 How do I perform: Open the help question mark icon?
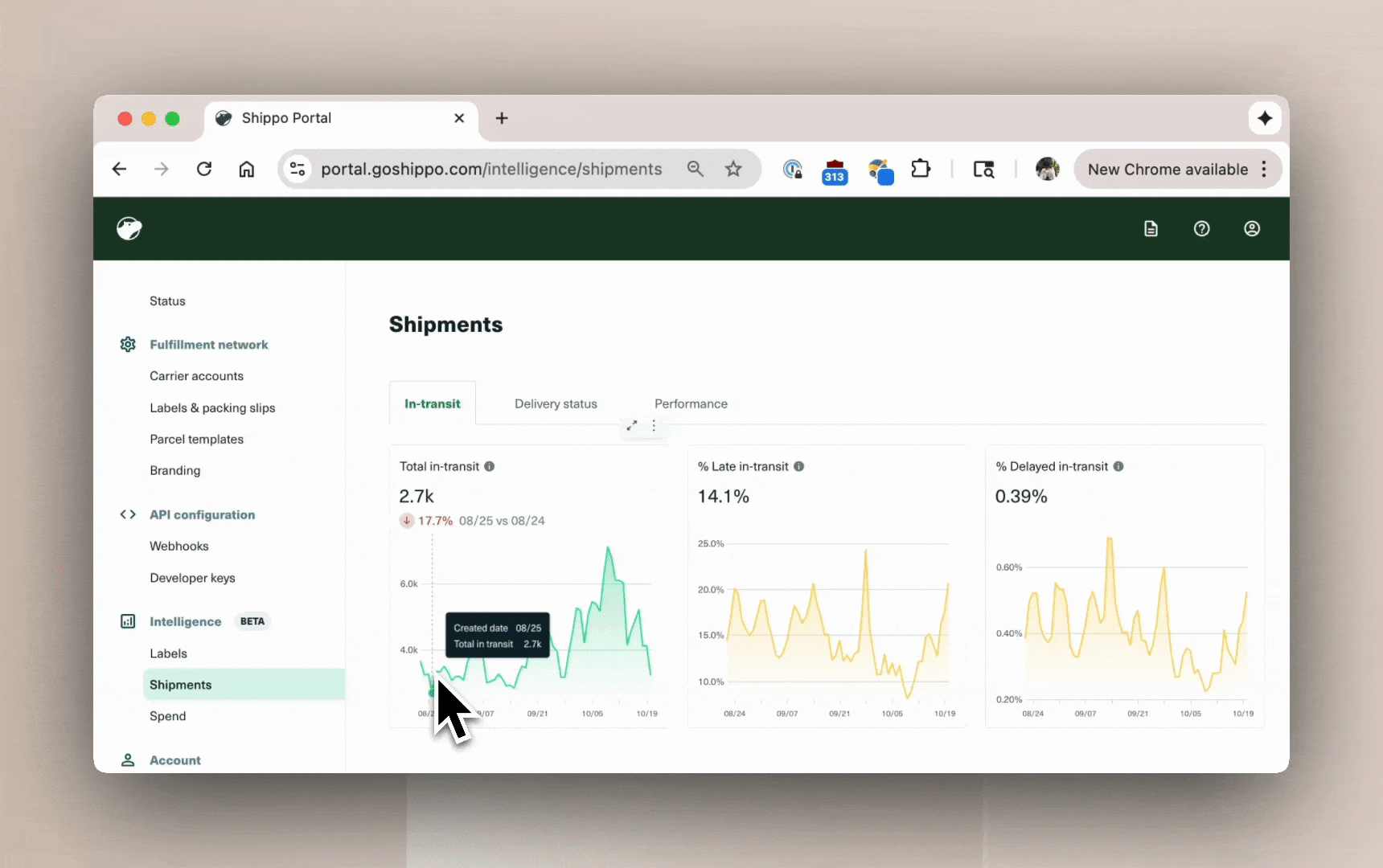pyautogui.click(x=1201, y=229)
